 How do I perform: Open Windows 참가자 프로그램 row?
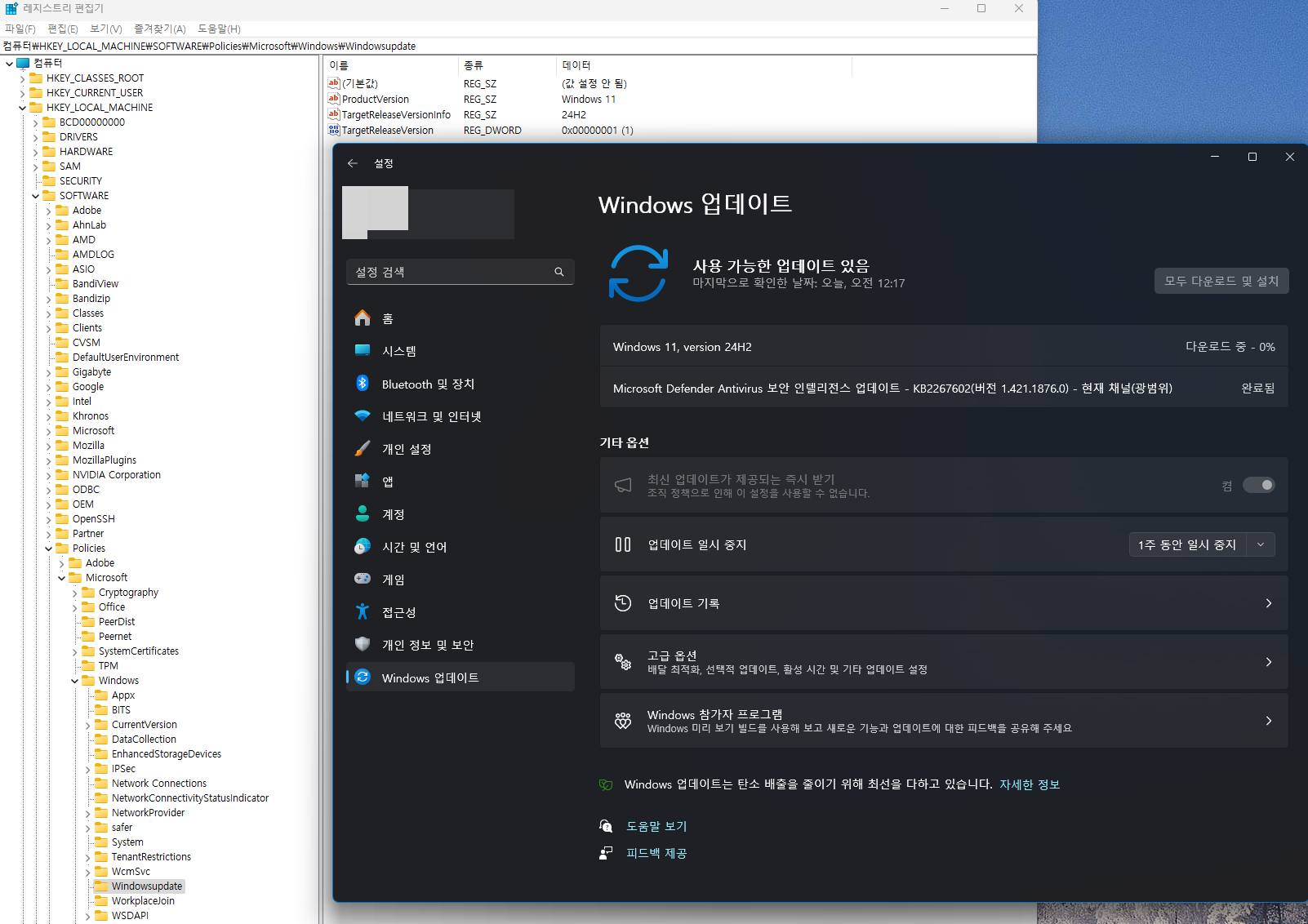pos(944,721)
